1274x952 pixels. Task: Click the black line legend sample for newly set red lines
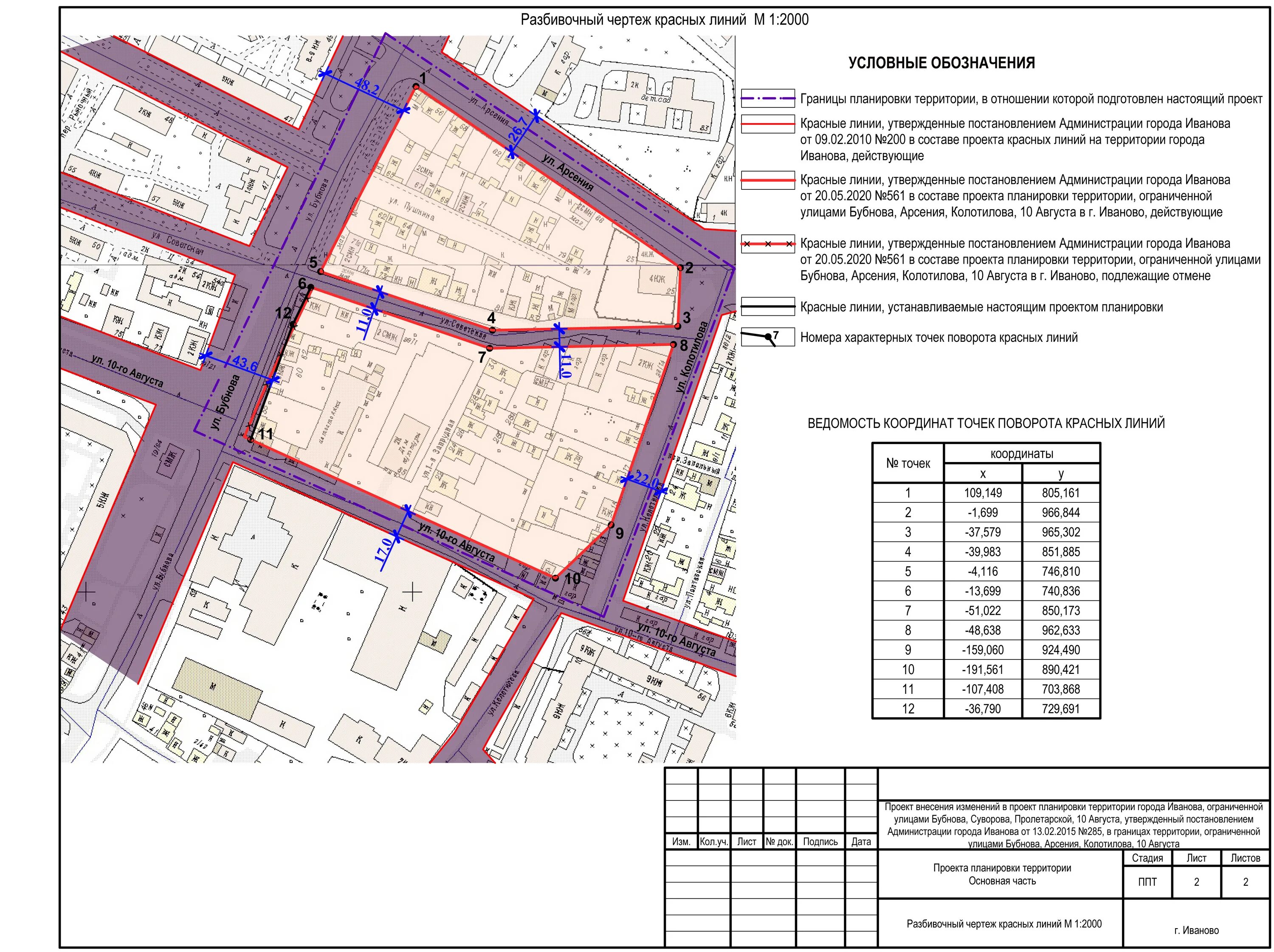(x=767, y=307)
